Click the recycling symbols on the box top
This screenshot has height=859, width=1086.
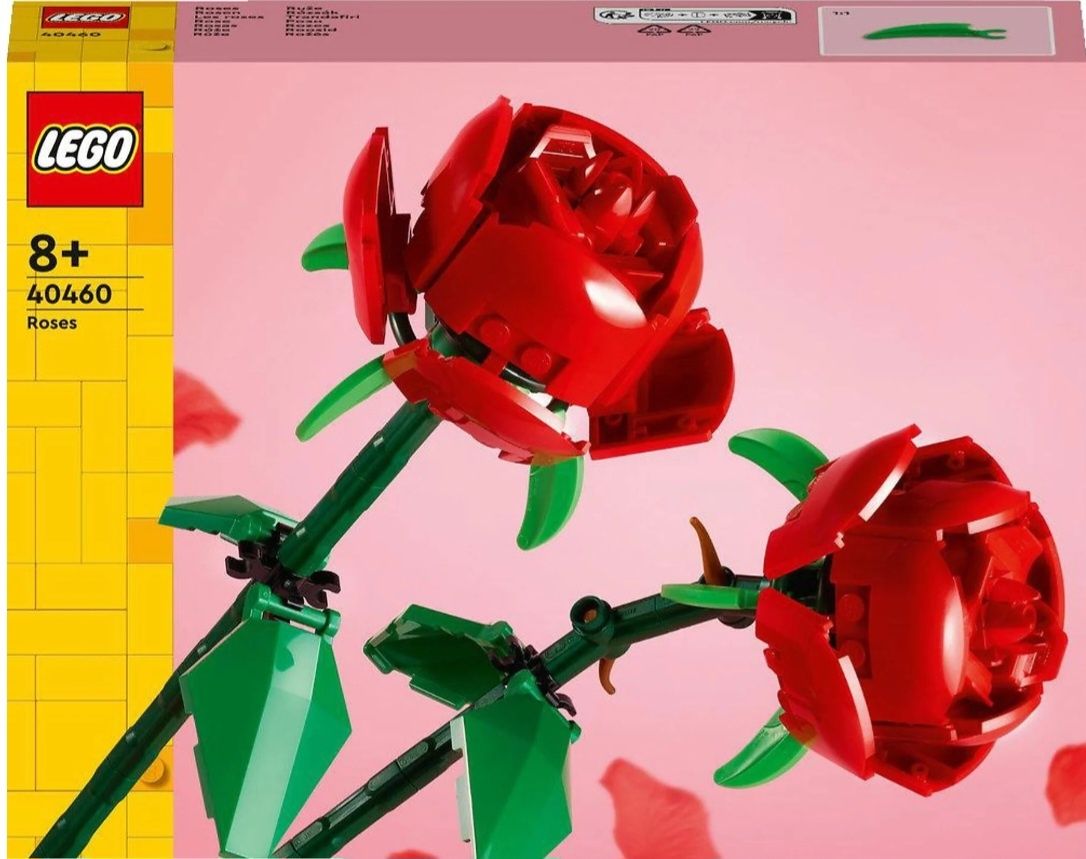[x=672, y=30]
